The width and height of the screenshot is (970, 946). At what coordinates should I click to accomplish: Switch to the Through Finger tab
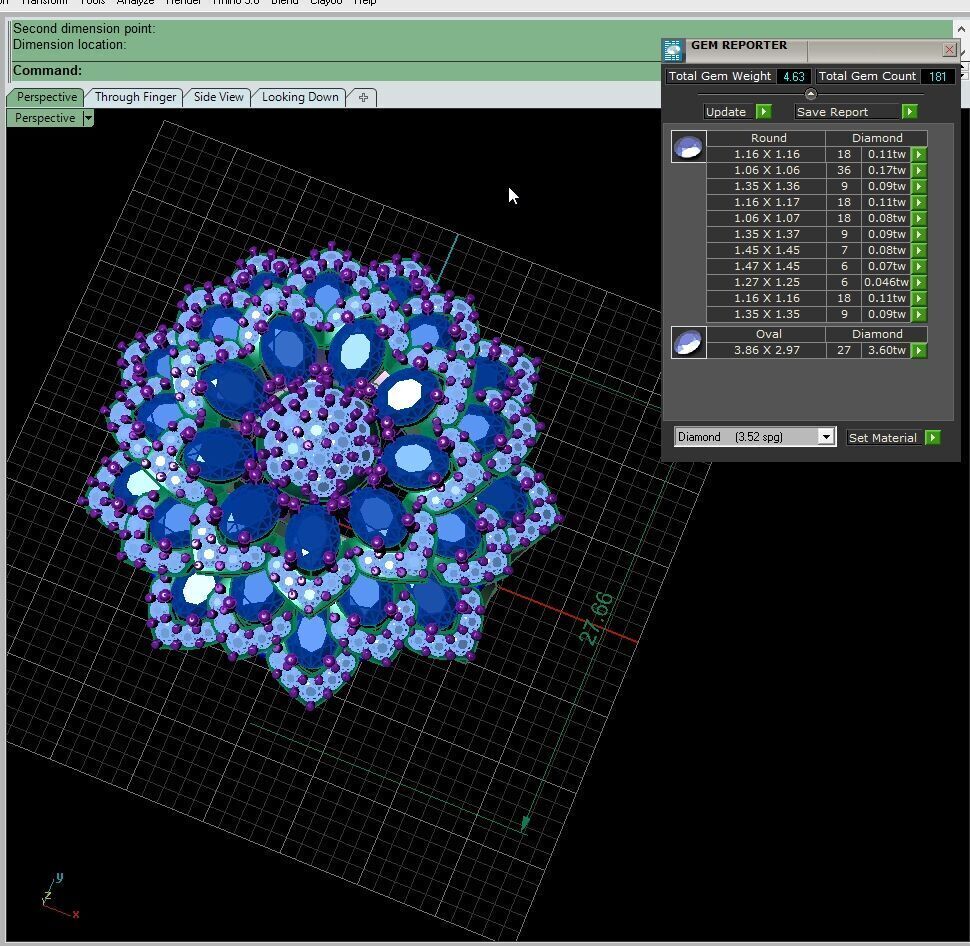(135, 97)
